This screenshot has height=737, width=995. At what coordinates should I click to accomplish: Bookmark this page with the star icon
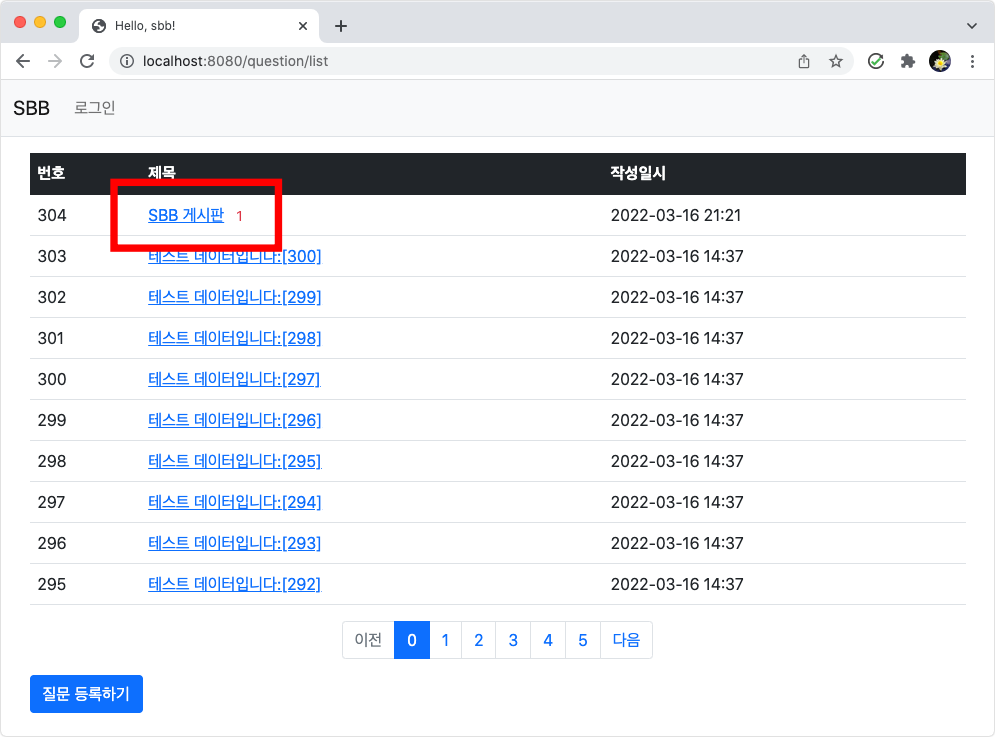coord(836,61)
